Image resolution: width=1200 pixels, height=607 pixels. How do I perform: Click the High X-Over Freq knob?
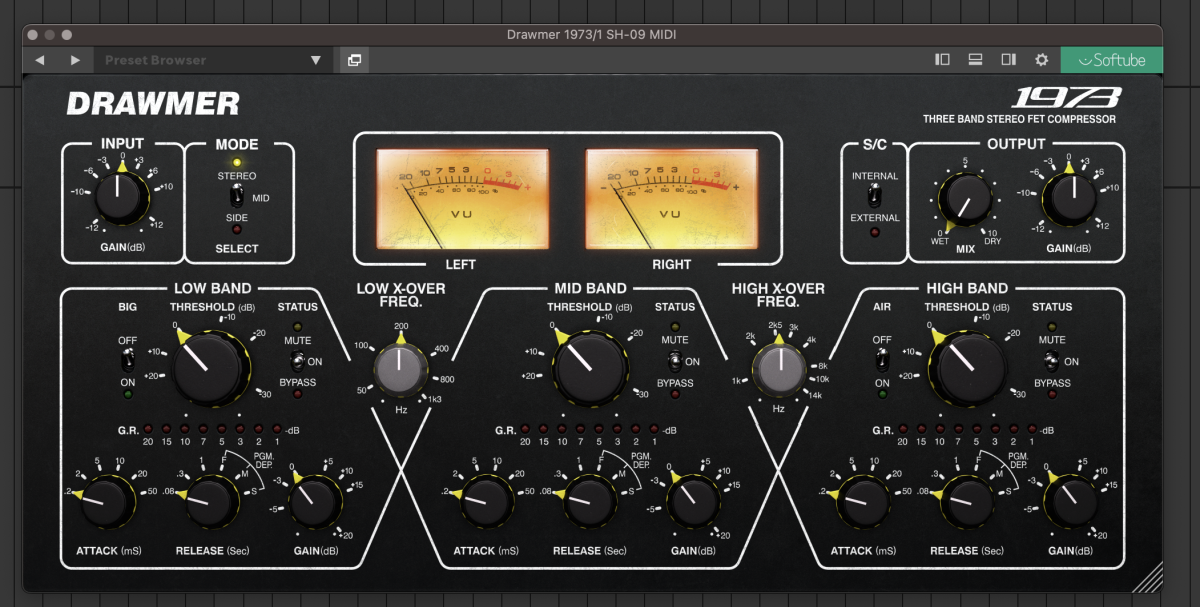778,371
